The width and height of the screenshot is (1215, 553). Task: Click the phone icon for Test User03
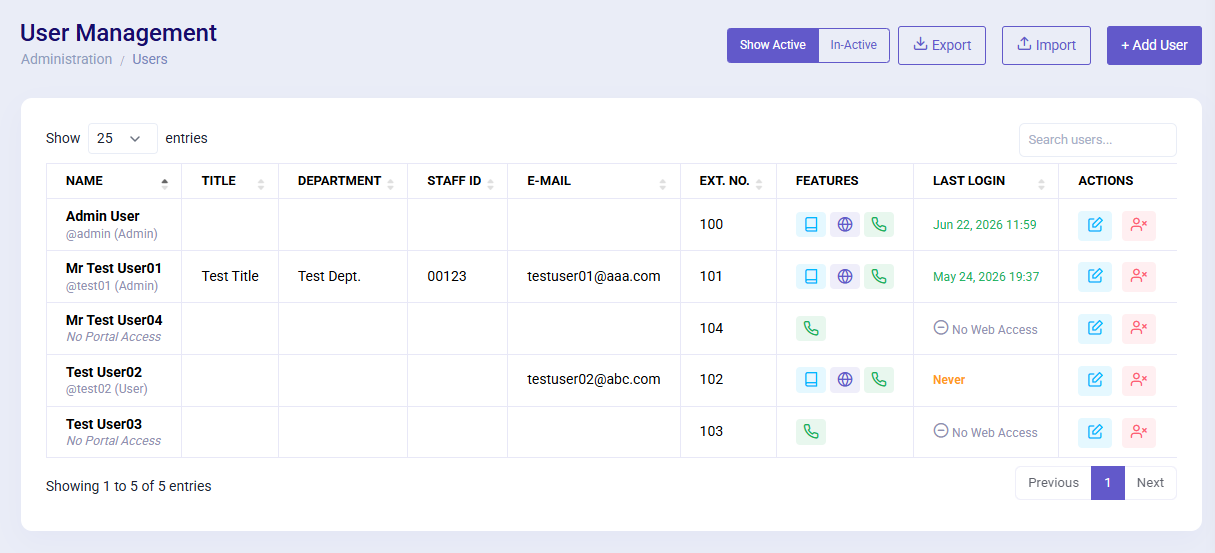click(811, 432)
